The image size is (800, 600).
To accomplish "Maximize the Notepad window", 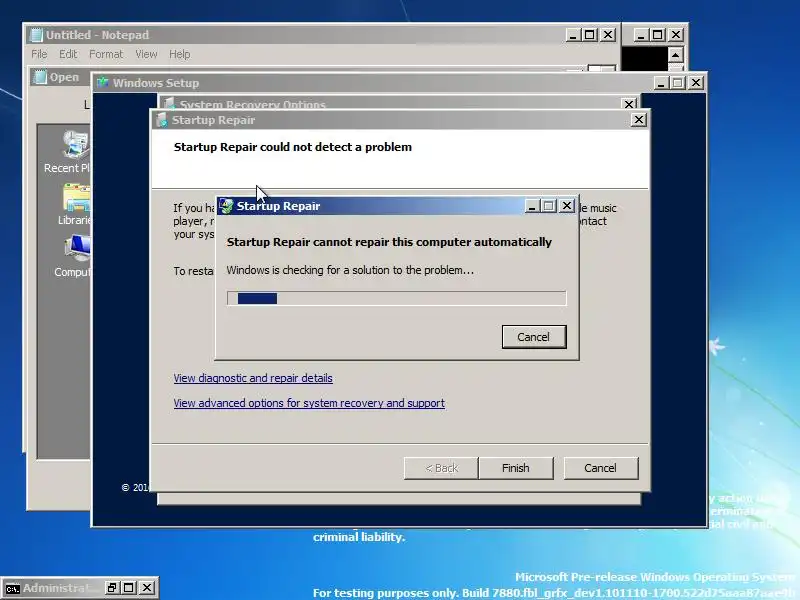I will pyautogui.click(x=590, y=35).
